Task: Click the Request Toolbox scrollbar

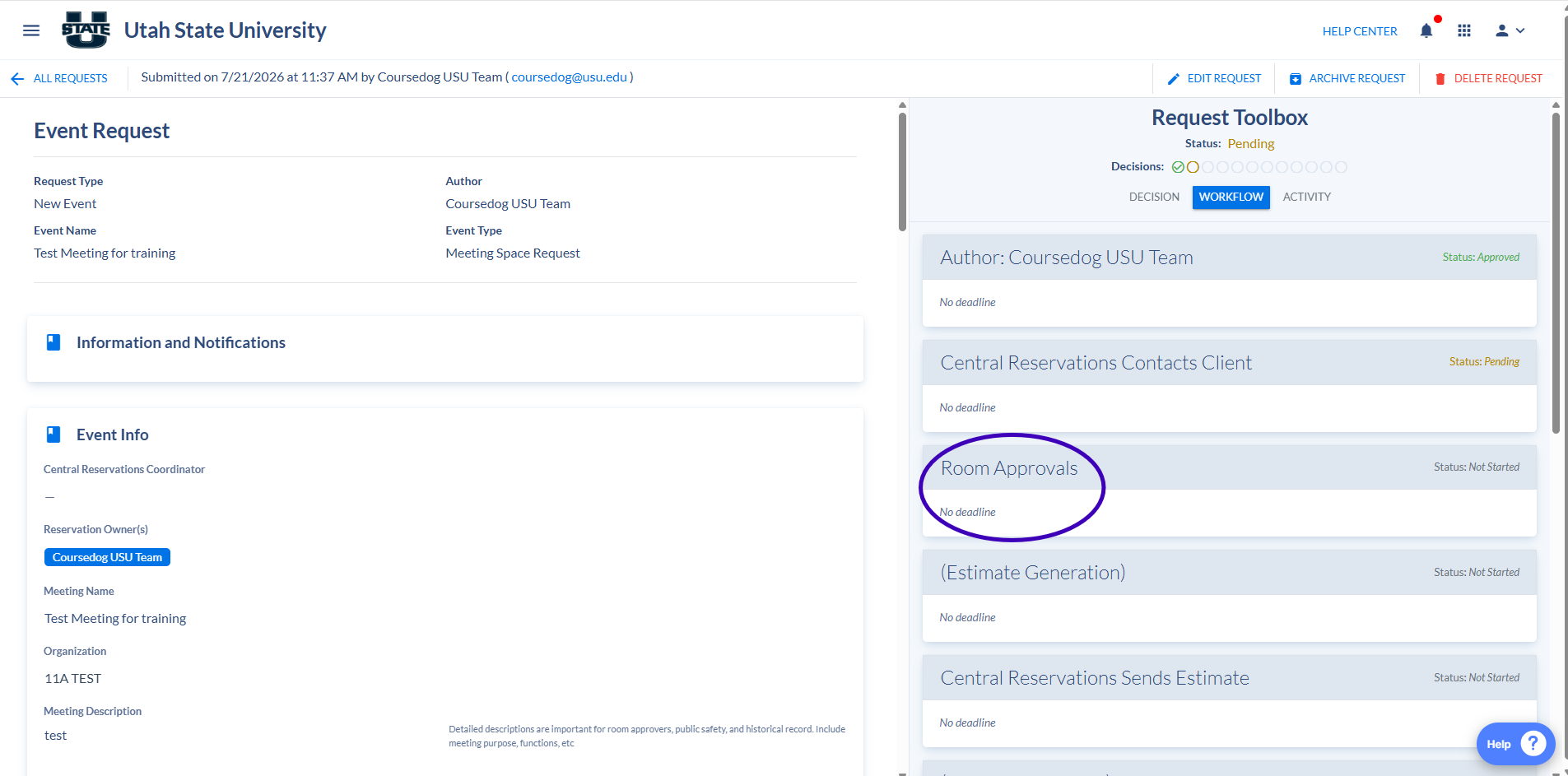Action: (x=1556, y=272)
